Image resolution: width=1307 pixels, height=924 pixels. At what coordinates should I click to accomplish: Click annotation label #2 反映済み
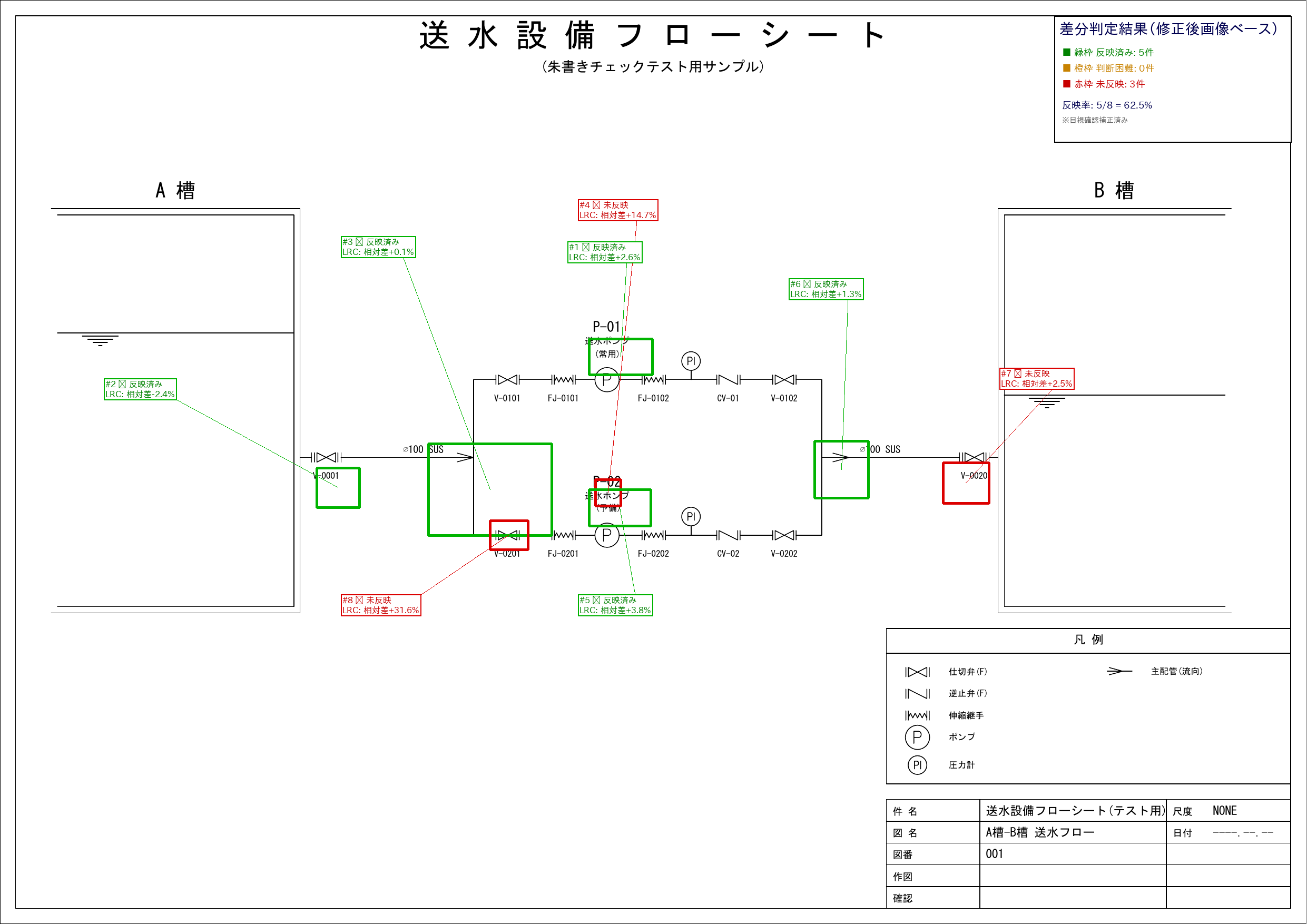click(x=140, y=389)
